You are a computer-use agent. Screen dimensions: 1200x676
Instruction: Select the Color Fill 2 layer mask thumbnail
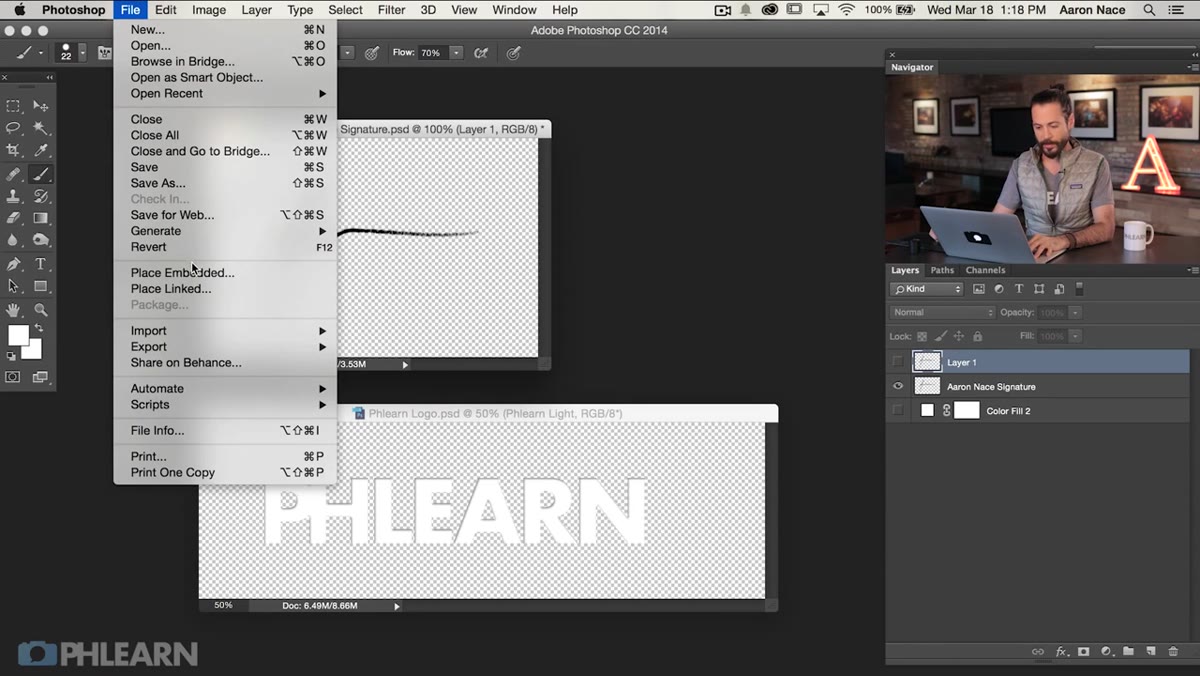coord(967,410)
